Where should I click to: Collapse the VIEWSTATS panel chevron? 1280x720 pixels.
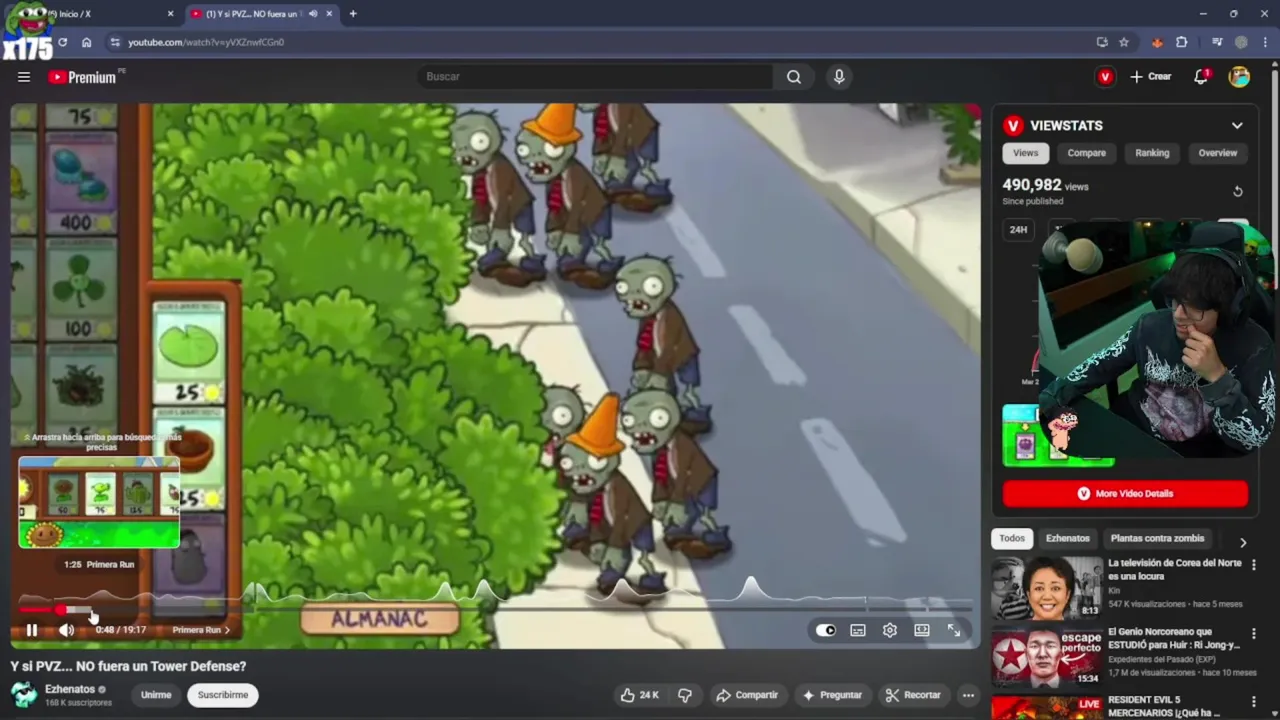[1237, 126]
